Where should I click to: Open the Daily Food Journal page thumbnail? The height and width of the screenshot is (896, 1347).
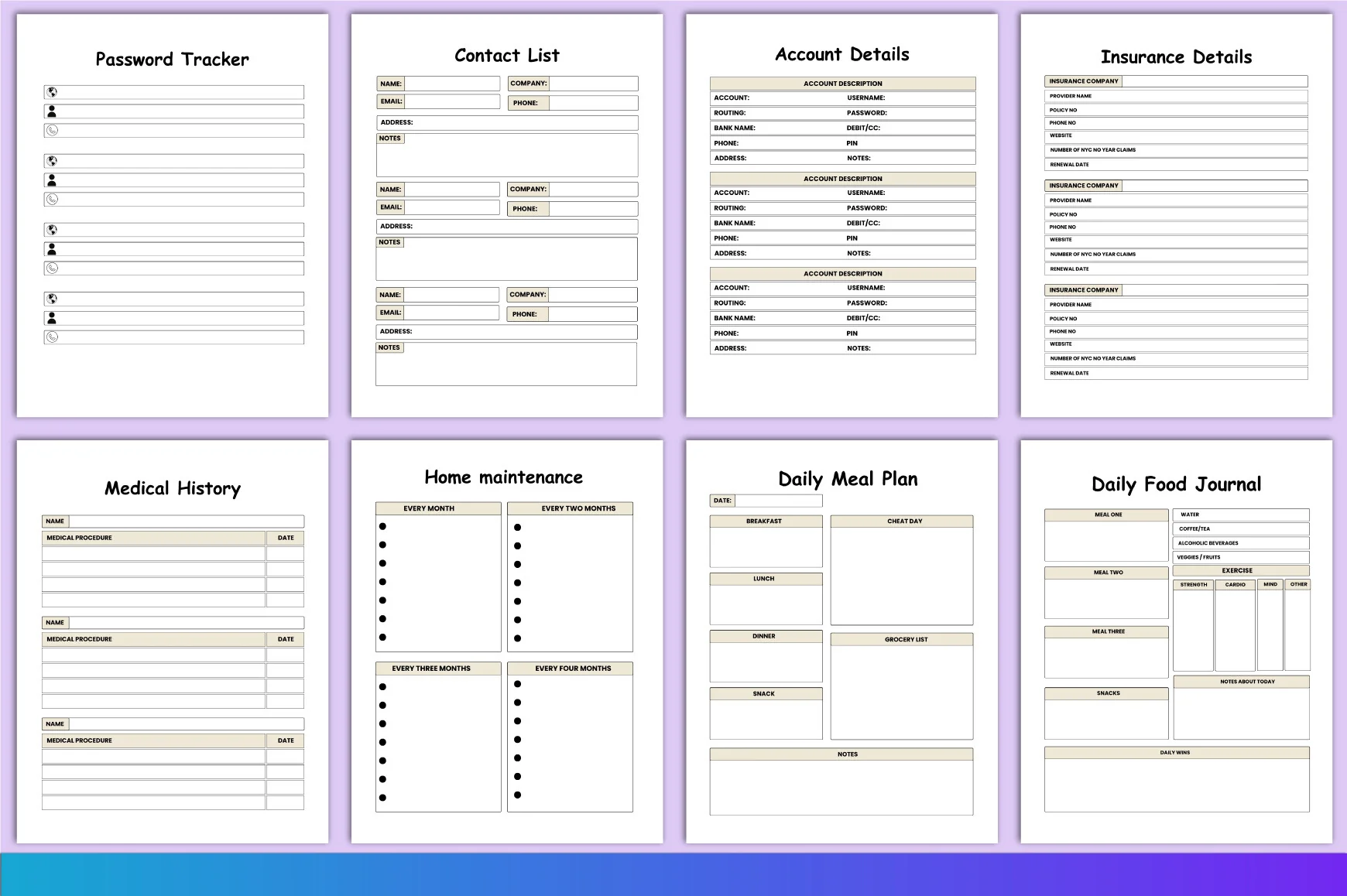pos(1176,641)
